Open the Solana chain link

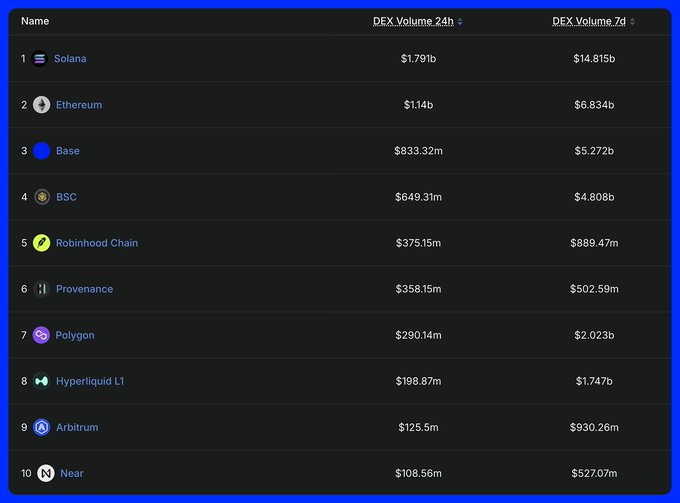click(x=70, y=59)
